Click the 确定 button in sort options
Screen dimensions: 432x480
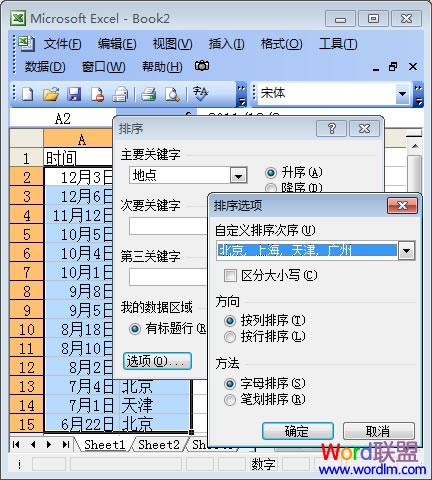[298, 431]
